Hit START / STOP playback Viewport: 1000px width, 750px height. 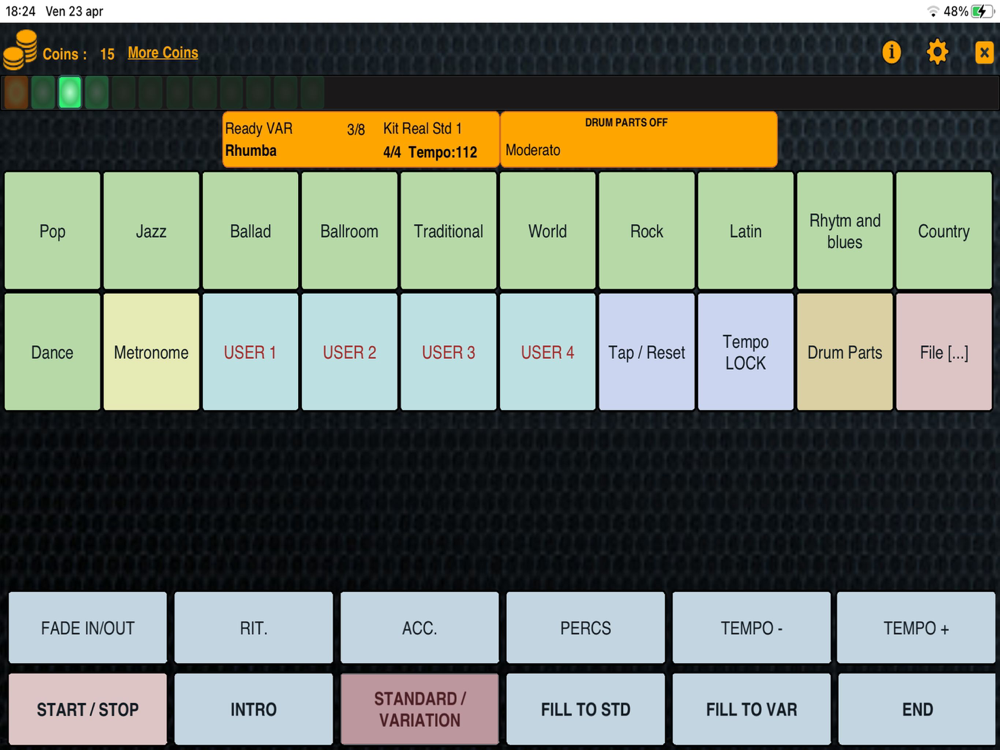88,709
